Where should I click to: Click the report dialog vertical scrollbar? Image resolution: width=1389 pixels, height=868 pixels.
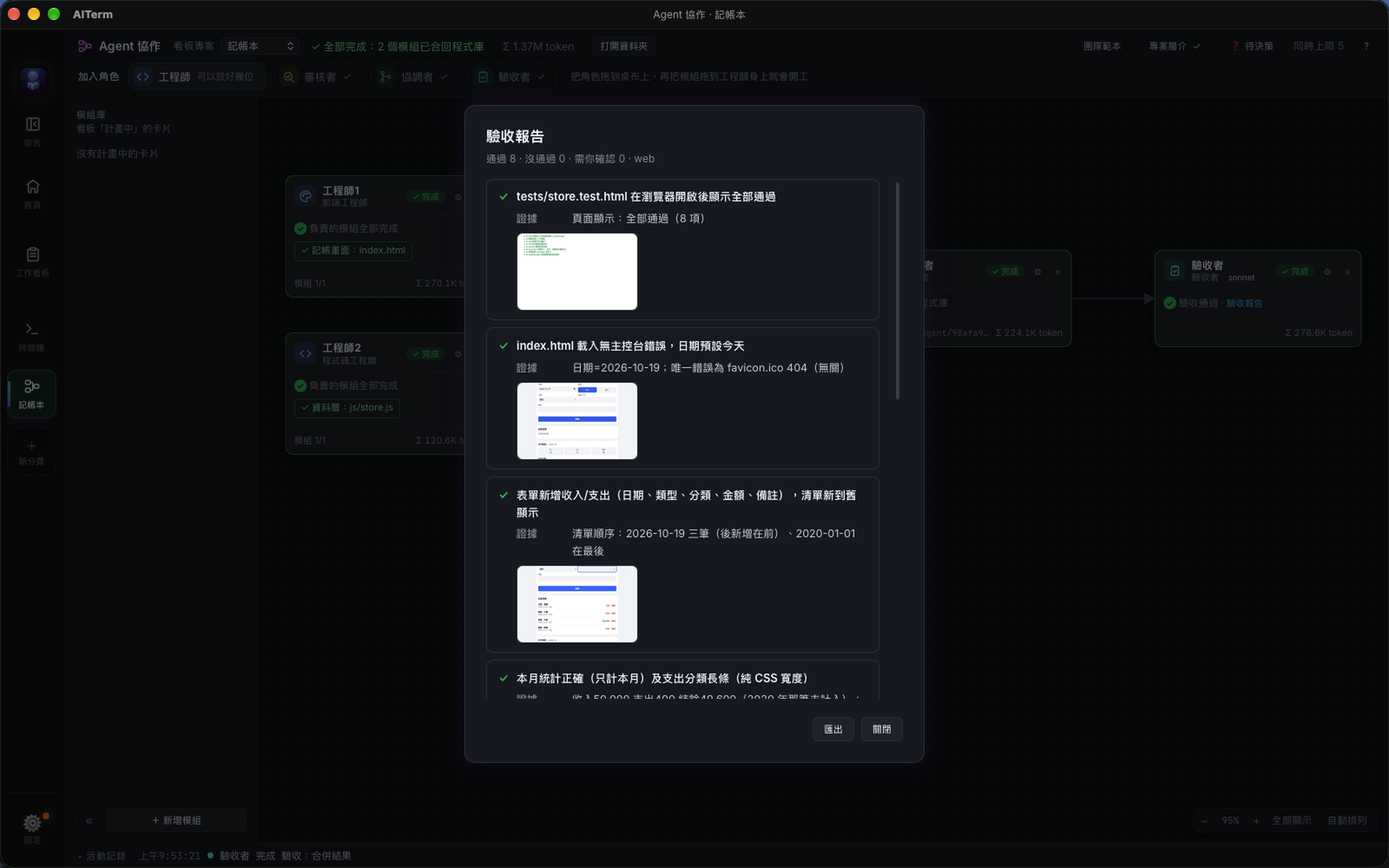click(x=898, y=290)
